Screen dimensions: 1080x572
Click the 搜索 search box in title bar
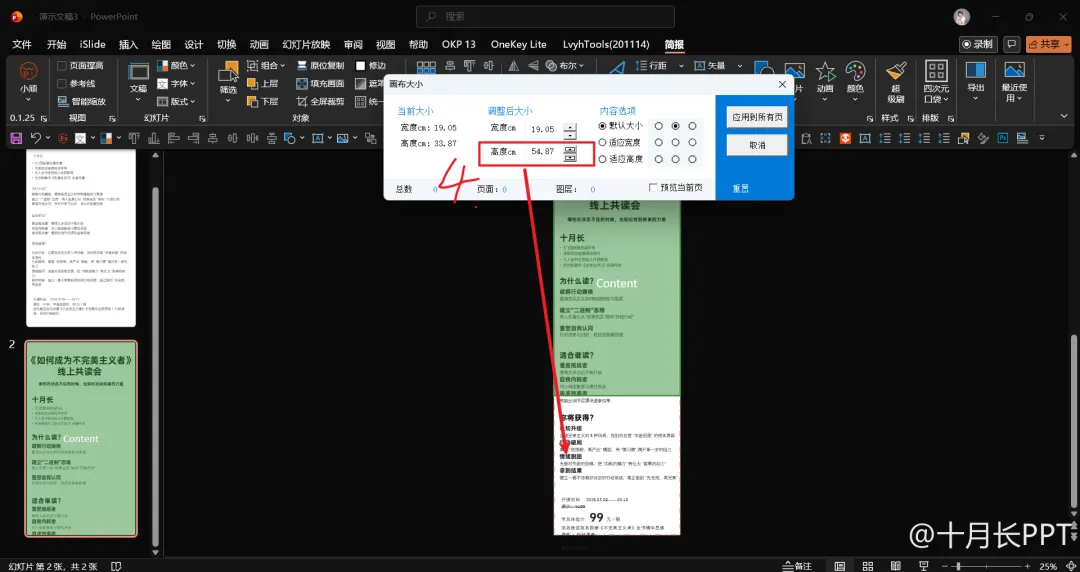point(546,17)
